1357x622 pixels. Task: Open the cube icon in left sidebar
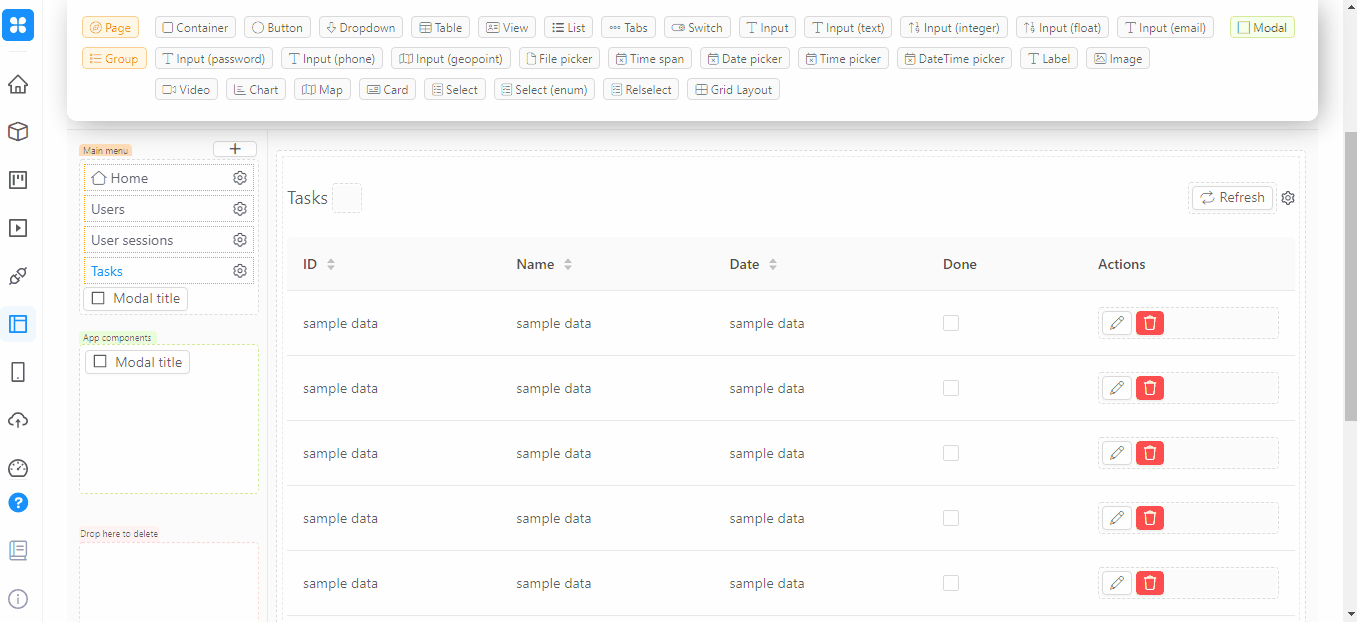click(x=18, y=132)
